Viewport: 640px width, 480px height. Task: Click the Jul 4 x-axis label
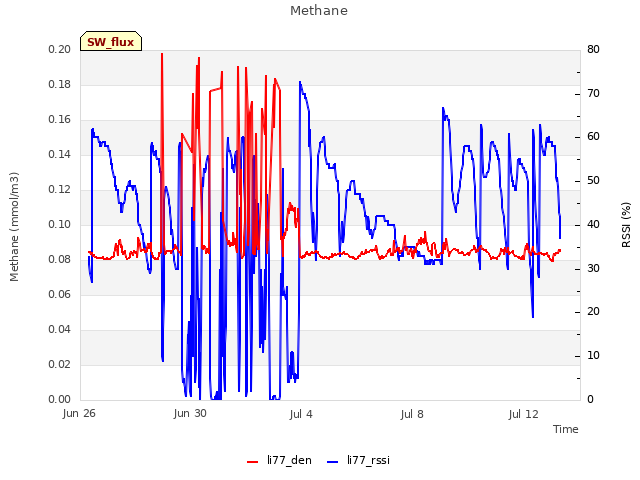pyautogui.click(x=301, y=414)
